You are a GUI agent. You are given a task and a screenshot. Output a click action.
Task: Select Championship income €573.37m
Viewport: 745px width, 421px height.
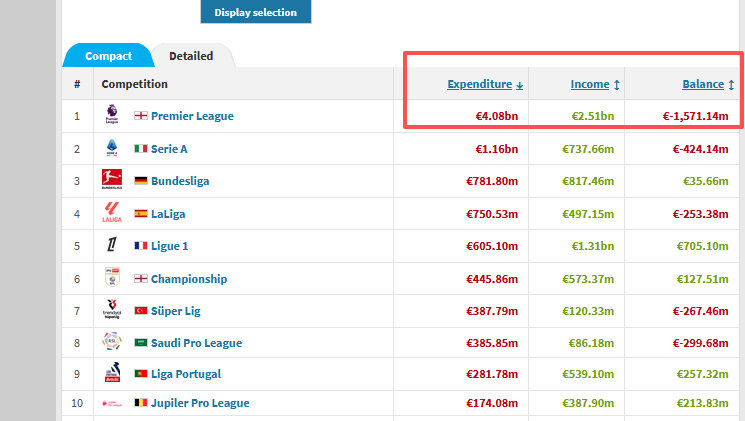point(588,279)
